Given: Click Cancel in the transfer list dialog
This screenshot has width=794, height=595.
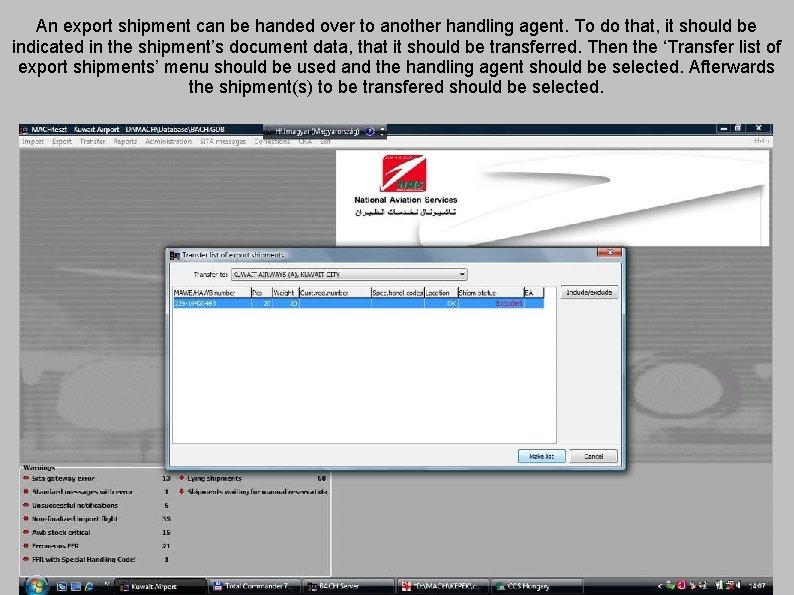Looking at the screenshot, I should (593, 456).
